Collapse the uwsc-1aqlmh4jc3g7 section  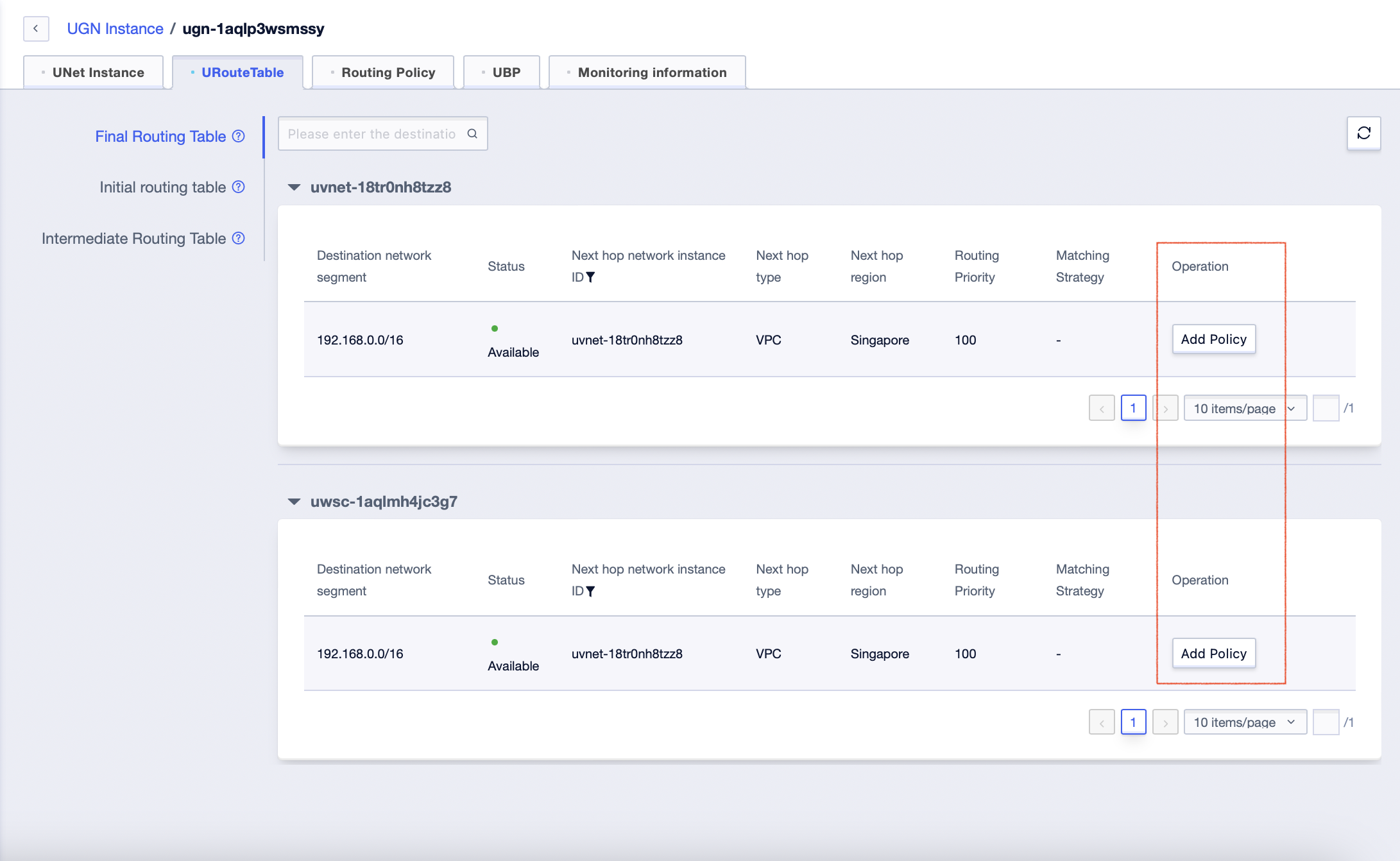294,502
